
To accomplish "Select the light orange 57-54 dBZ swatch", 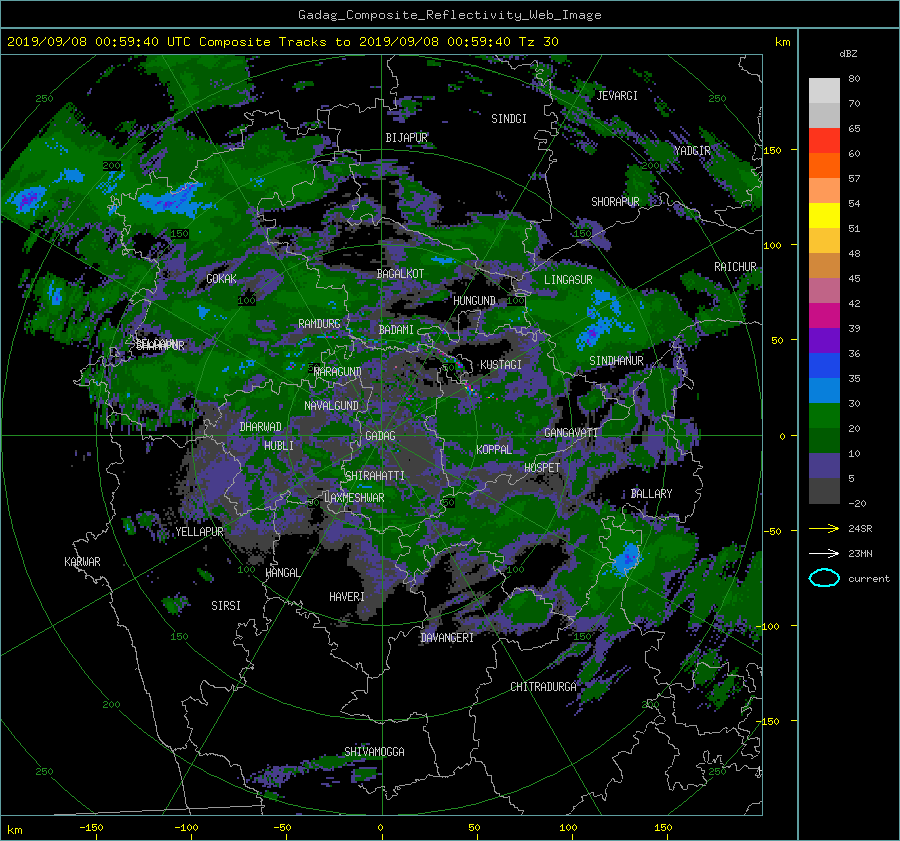I will [x=824, y=191].
